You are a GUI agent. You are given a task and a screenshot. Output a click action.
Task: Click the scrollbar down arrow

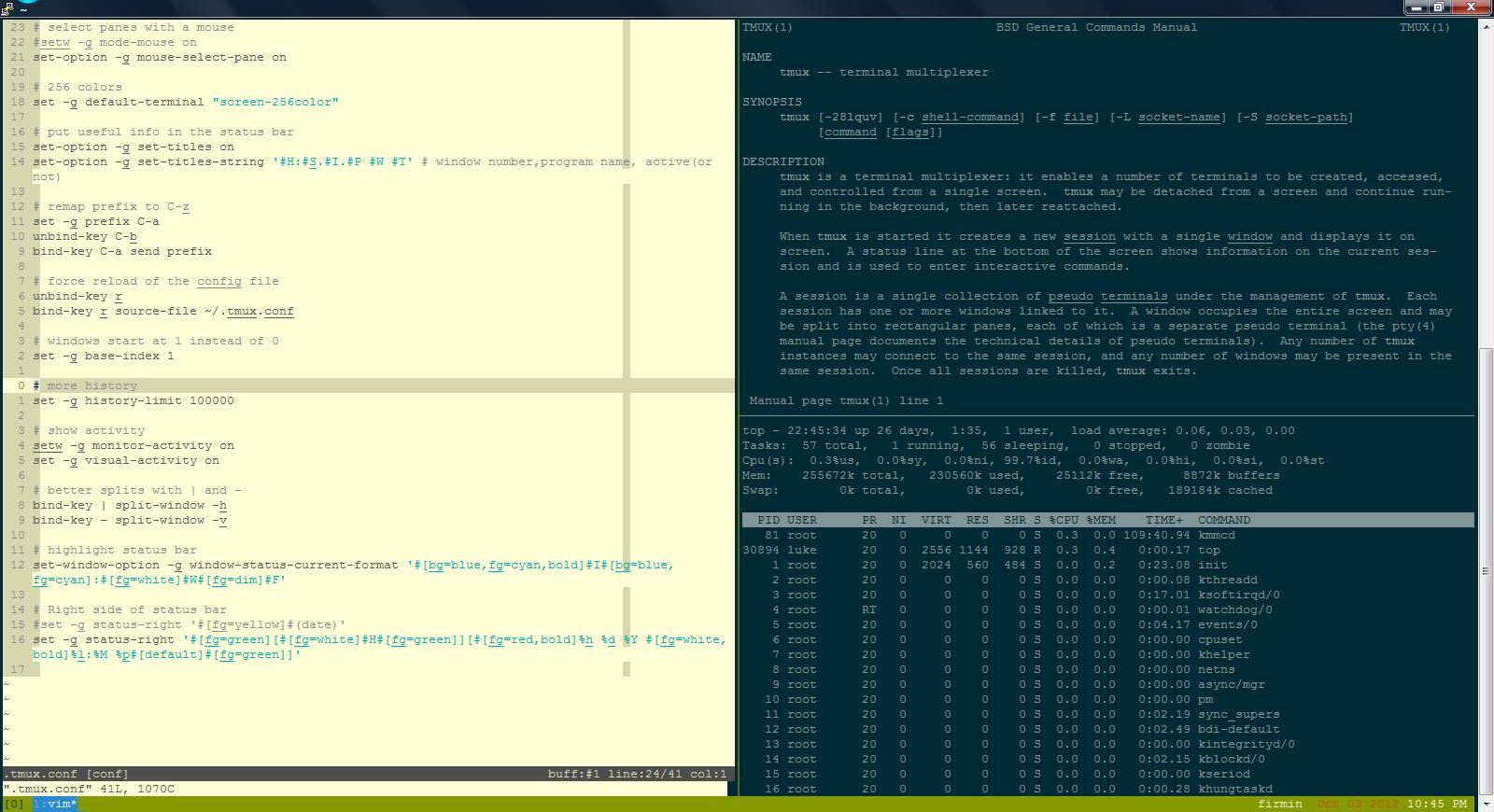(x=1486, y=805)
